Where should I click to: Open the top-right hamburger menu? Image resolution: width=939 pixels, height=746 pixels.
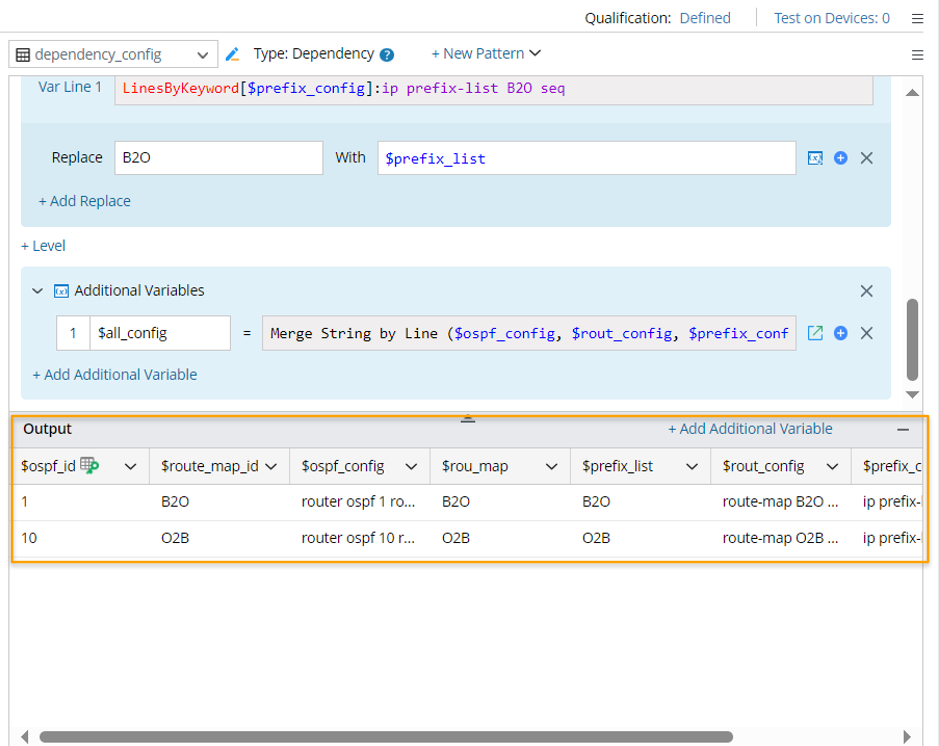click(917, 18)
